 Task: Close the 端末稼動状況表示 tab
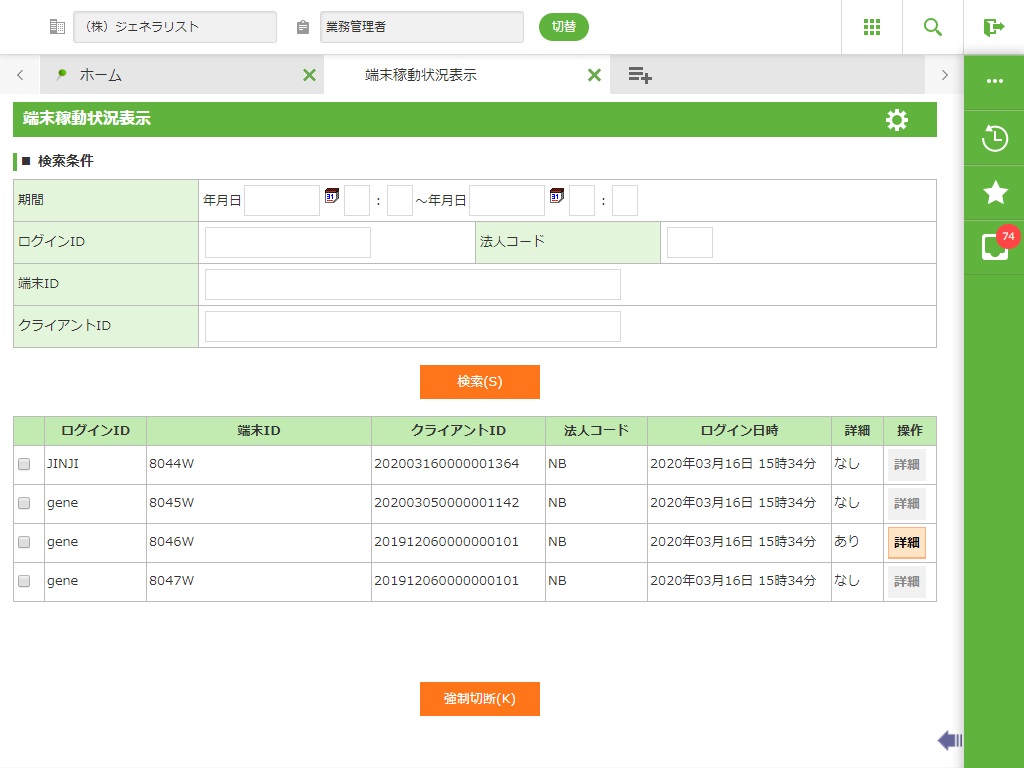click(594, 75)
